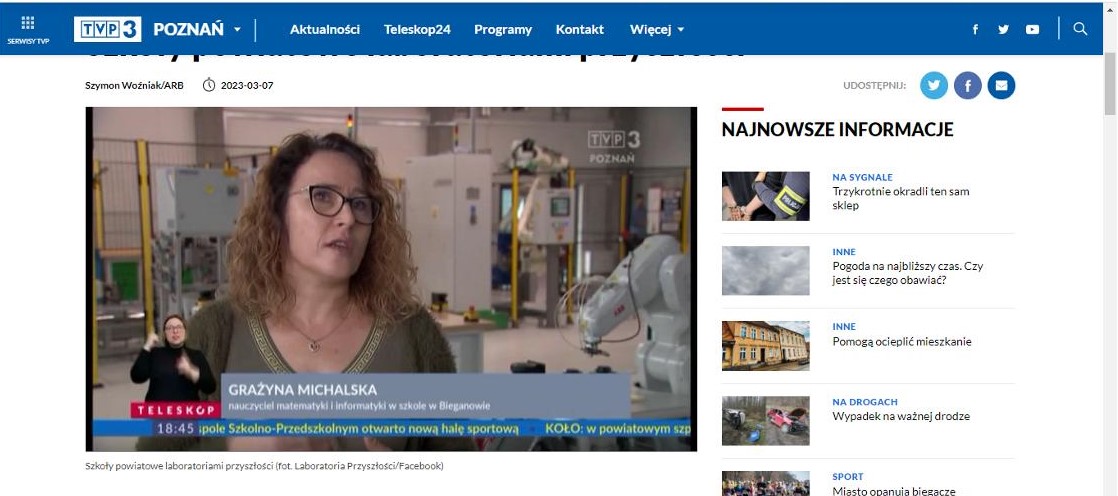1118x496 pixels.
Task: Click author name Szymon Woźniak/ARB
Action: point(134,86)
